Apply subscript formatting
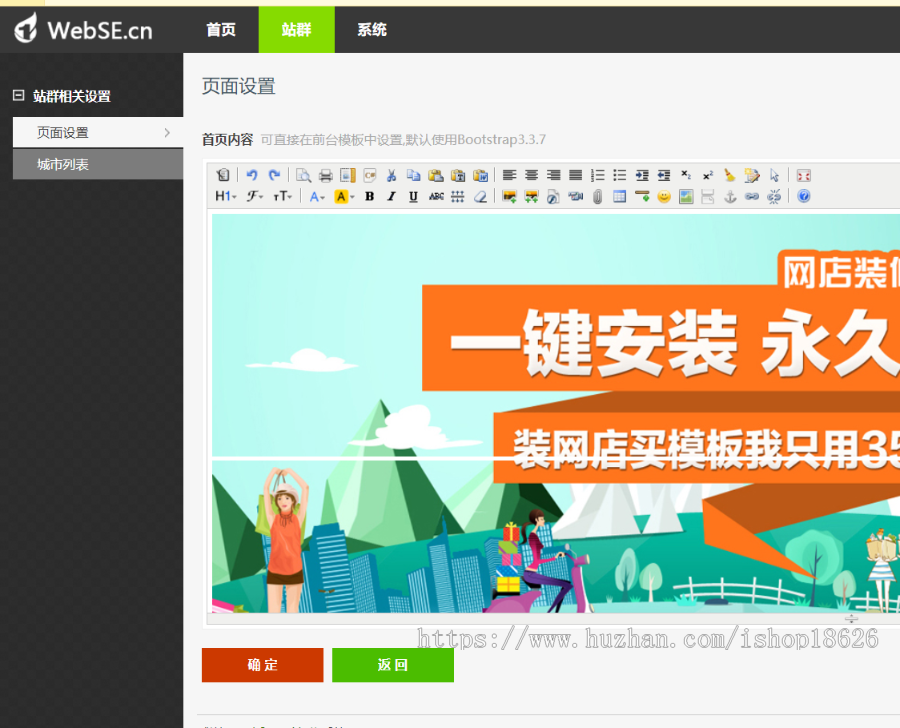900x728 pixels. 686,175
